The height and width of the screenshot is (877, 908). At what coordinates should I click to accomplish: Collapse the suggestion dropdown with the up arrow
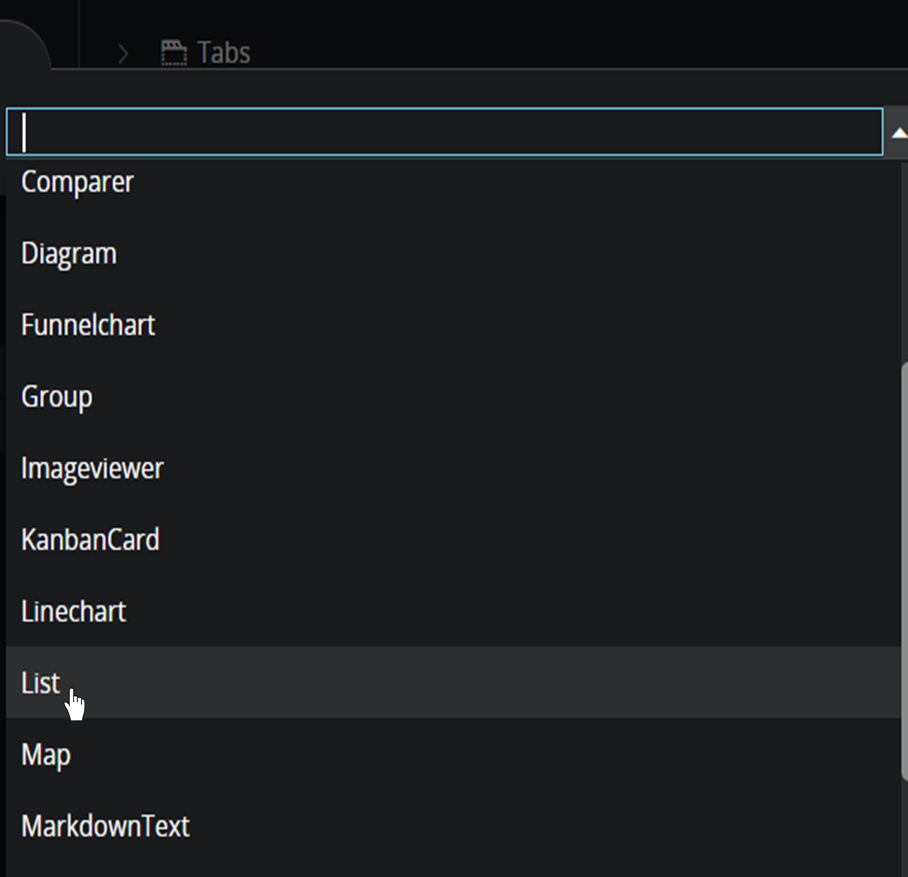point(898,131)
